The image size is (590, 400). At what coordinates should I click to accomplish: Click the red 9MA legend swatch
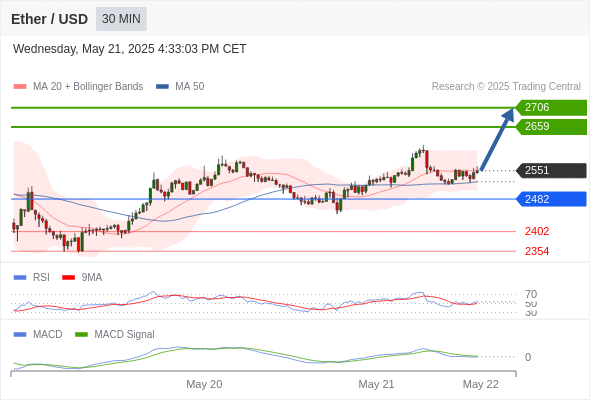[x=68, y=278]
